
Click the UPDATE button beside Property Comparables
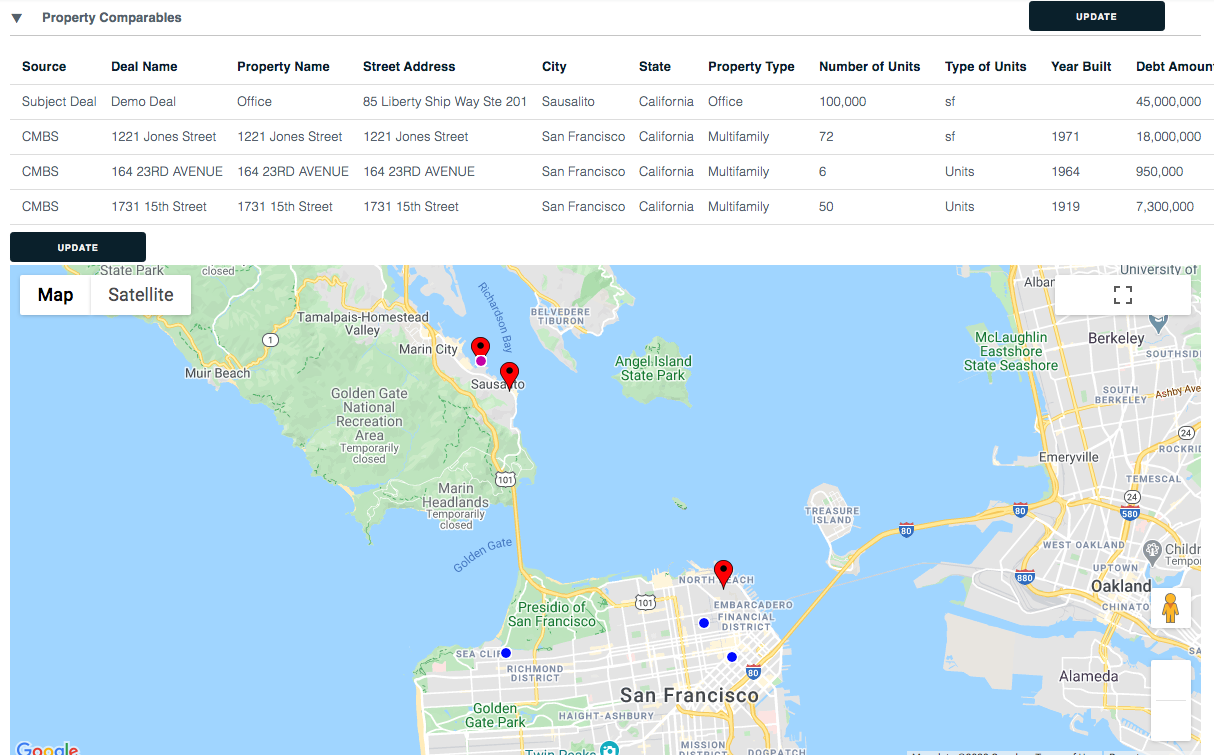coord(1096,16)
